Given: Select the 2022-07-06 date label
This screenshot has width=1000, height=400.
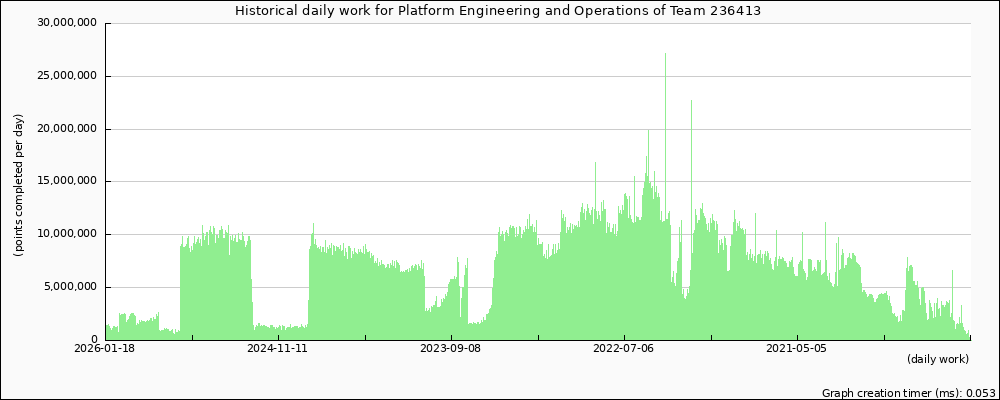Looking at the screenshot, I should (624, 349).
